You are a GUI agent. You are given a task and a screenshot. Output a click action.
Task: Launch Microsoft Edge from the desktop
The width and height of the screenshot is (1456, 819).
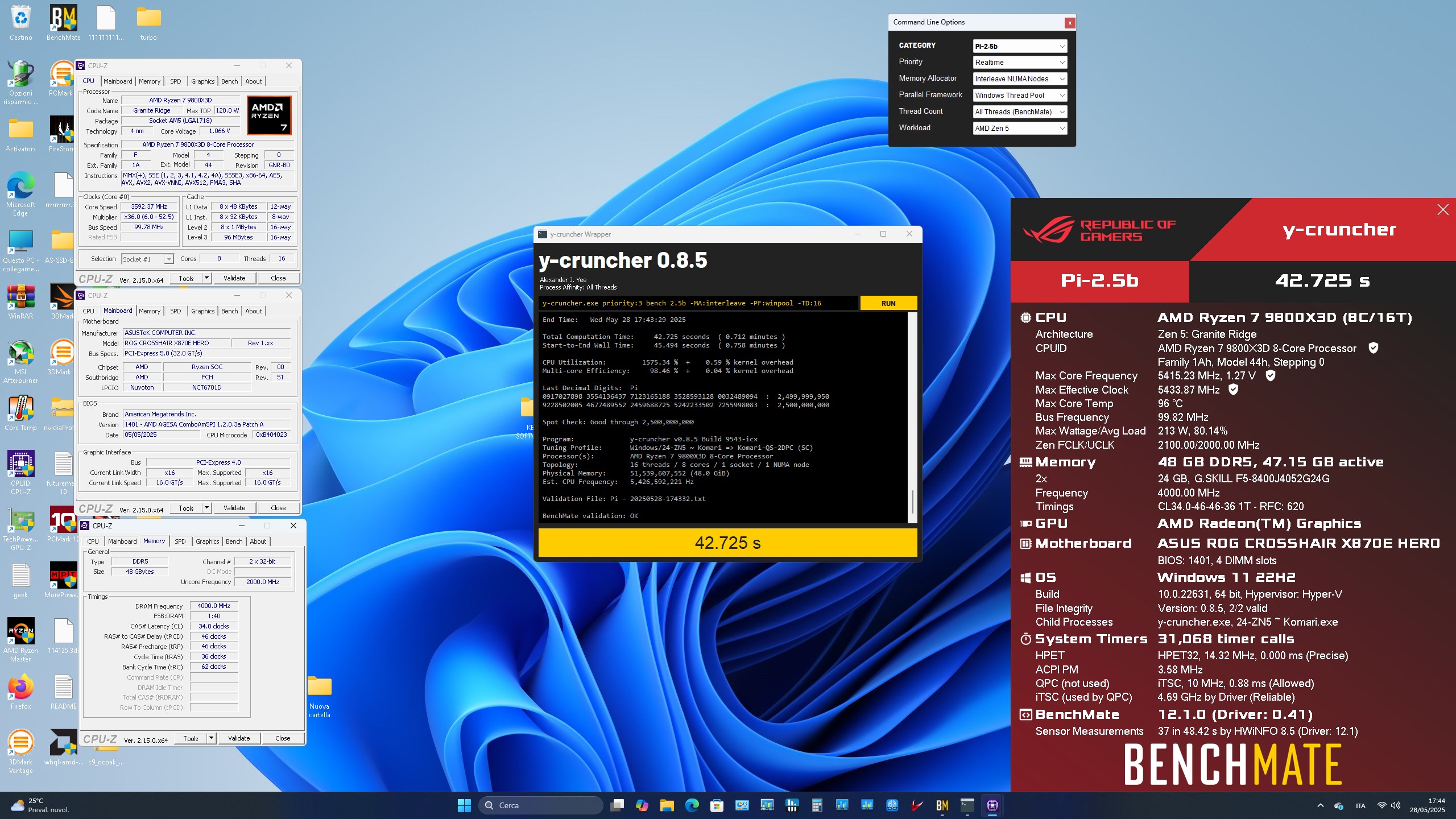point(20,193)
